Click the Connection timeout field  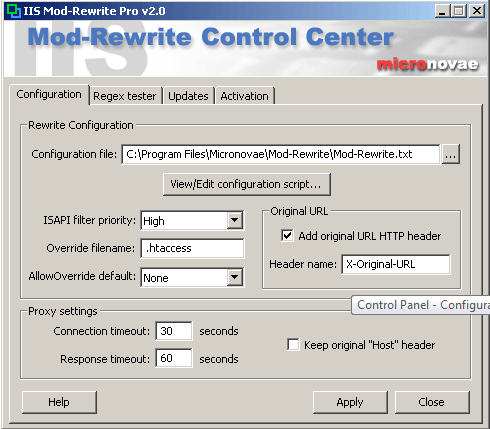pyautogui.click(x=174, y=331)
